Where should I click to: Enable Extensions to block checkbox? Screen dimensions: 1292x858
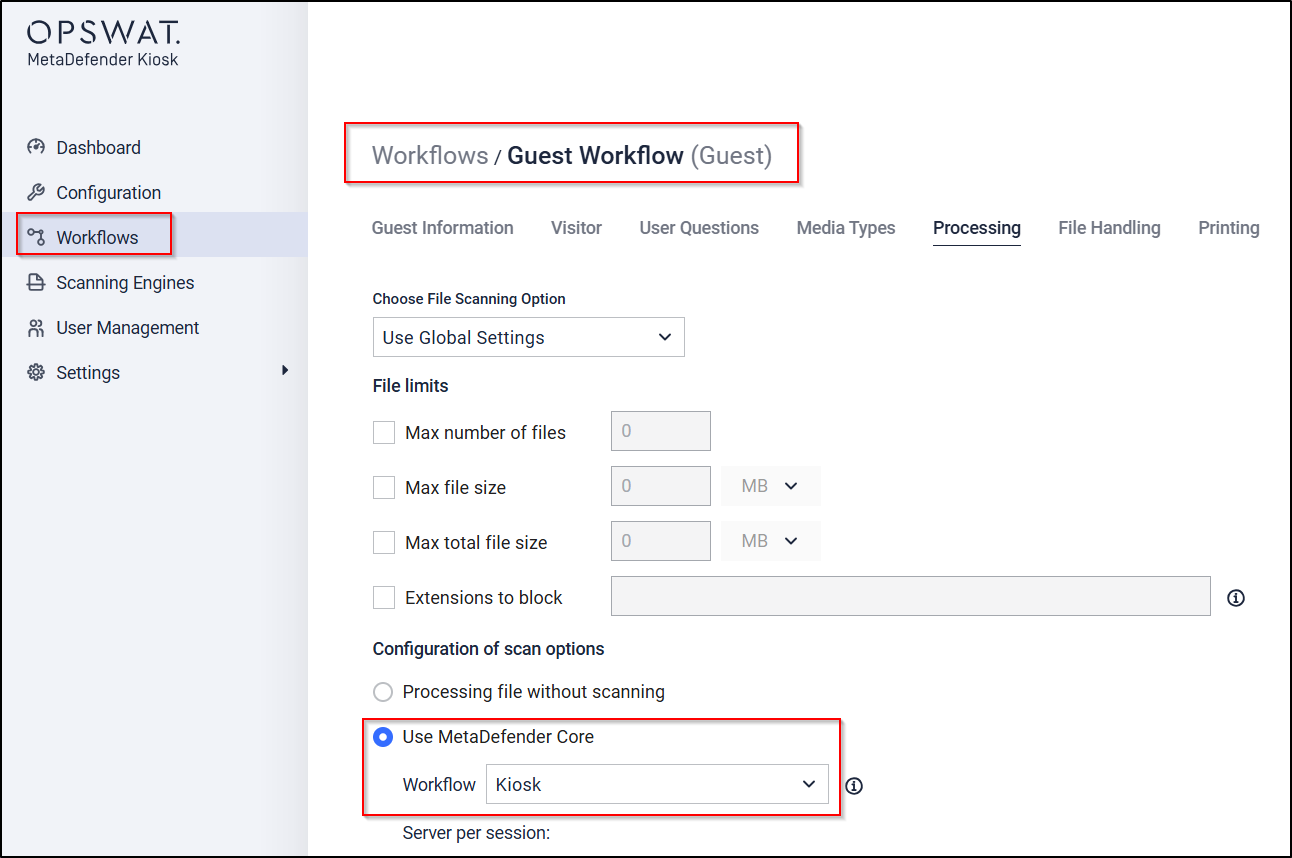[384, 597]
